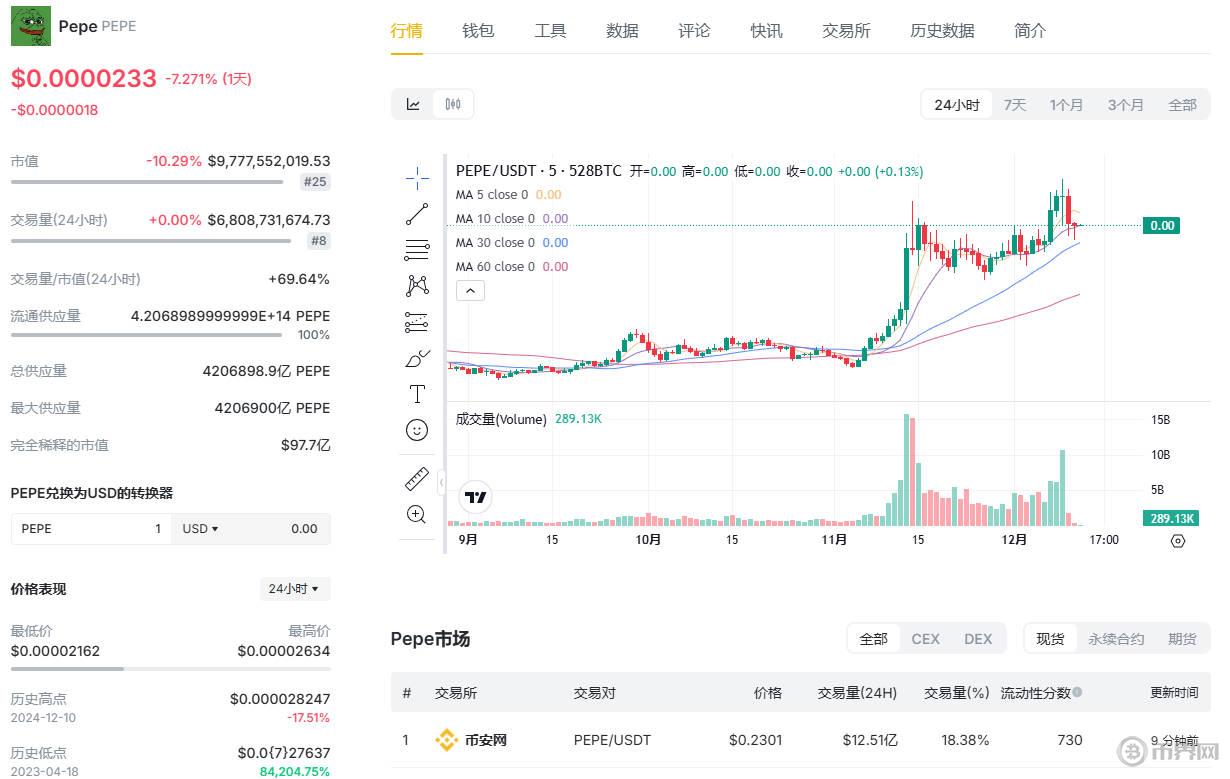Open chart settings gear icon

click(1178, 541)
